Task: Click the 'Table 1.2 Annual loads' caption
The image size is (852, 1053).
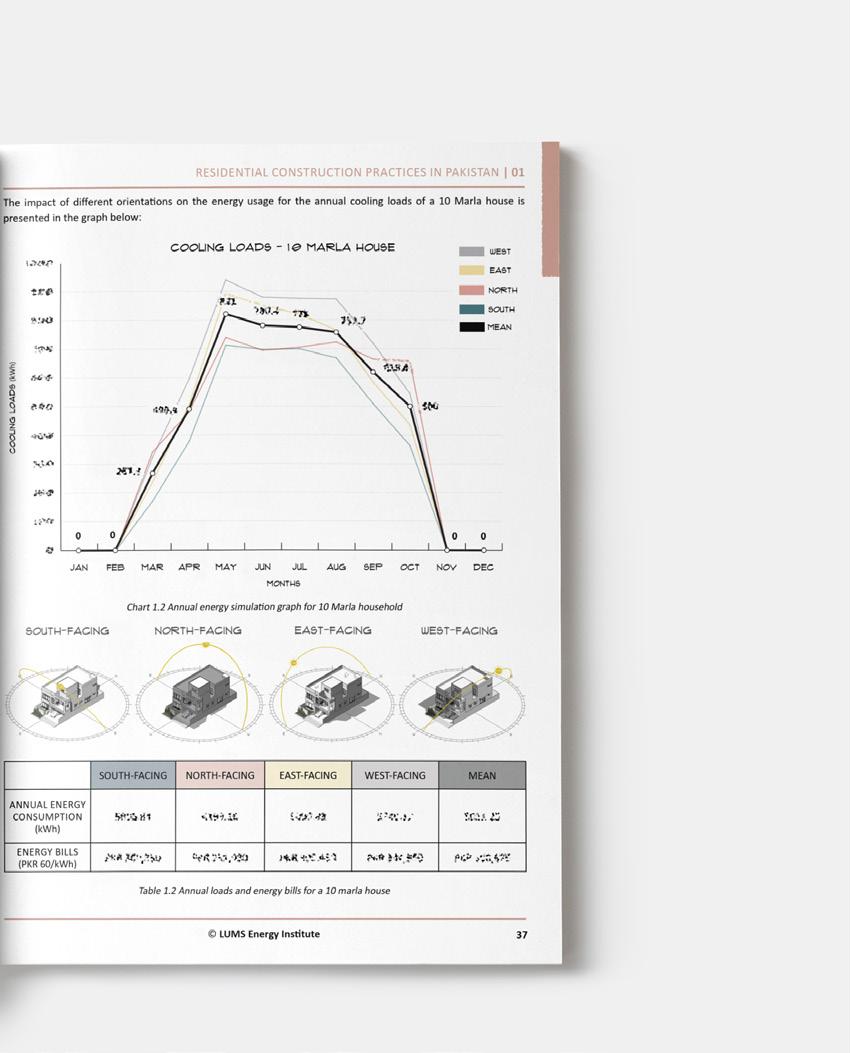Action: click(x=264, y=890)
